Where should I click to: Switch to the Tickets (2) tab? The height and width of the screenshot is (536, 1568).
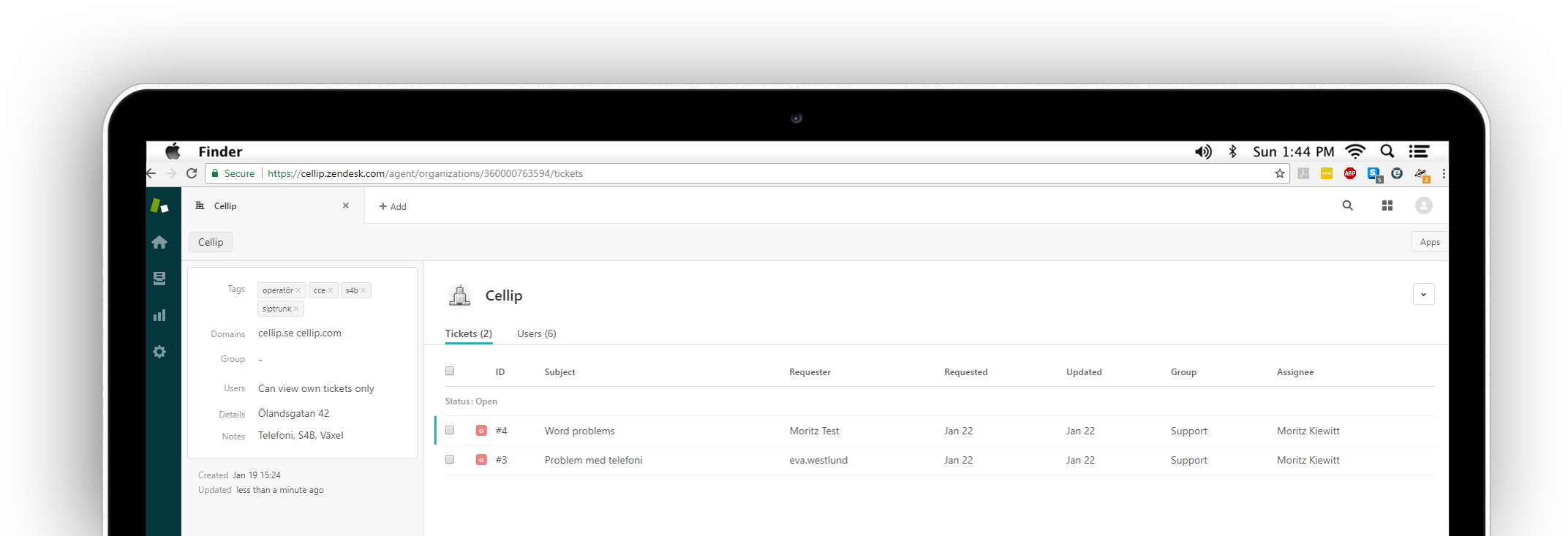[x=468, y=333]
